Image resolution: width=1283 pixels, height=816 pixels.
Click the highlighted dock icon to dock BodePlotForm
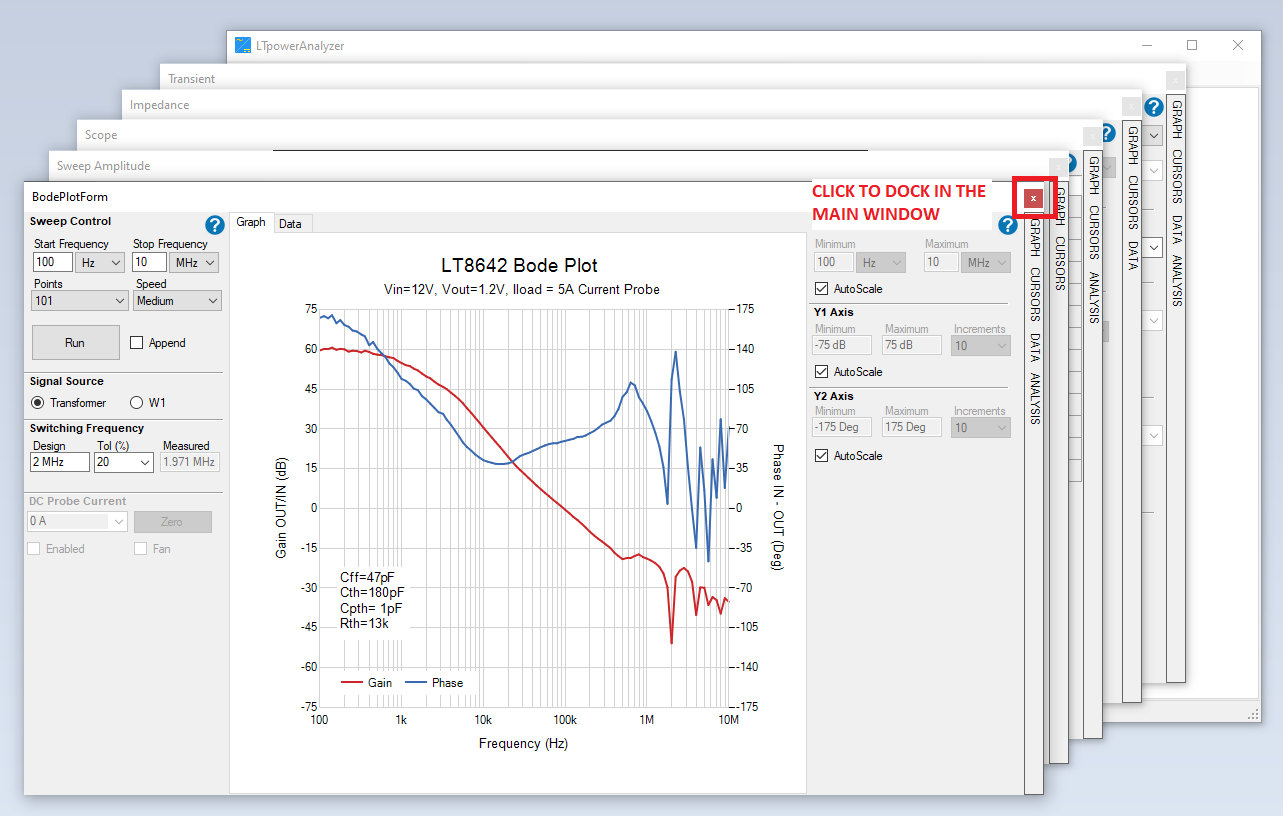pyautogui.click(x=1032, y=198)
